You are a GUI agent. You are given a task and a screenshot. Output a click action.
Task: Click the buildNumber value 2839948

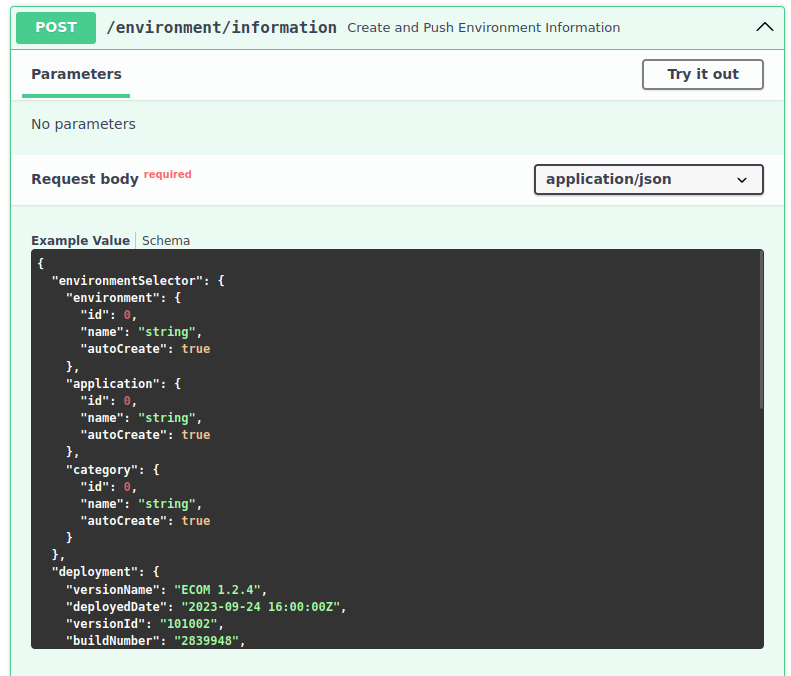tap(209, 641)
